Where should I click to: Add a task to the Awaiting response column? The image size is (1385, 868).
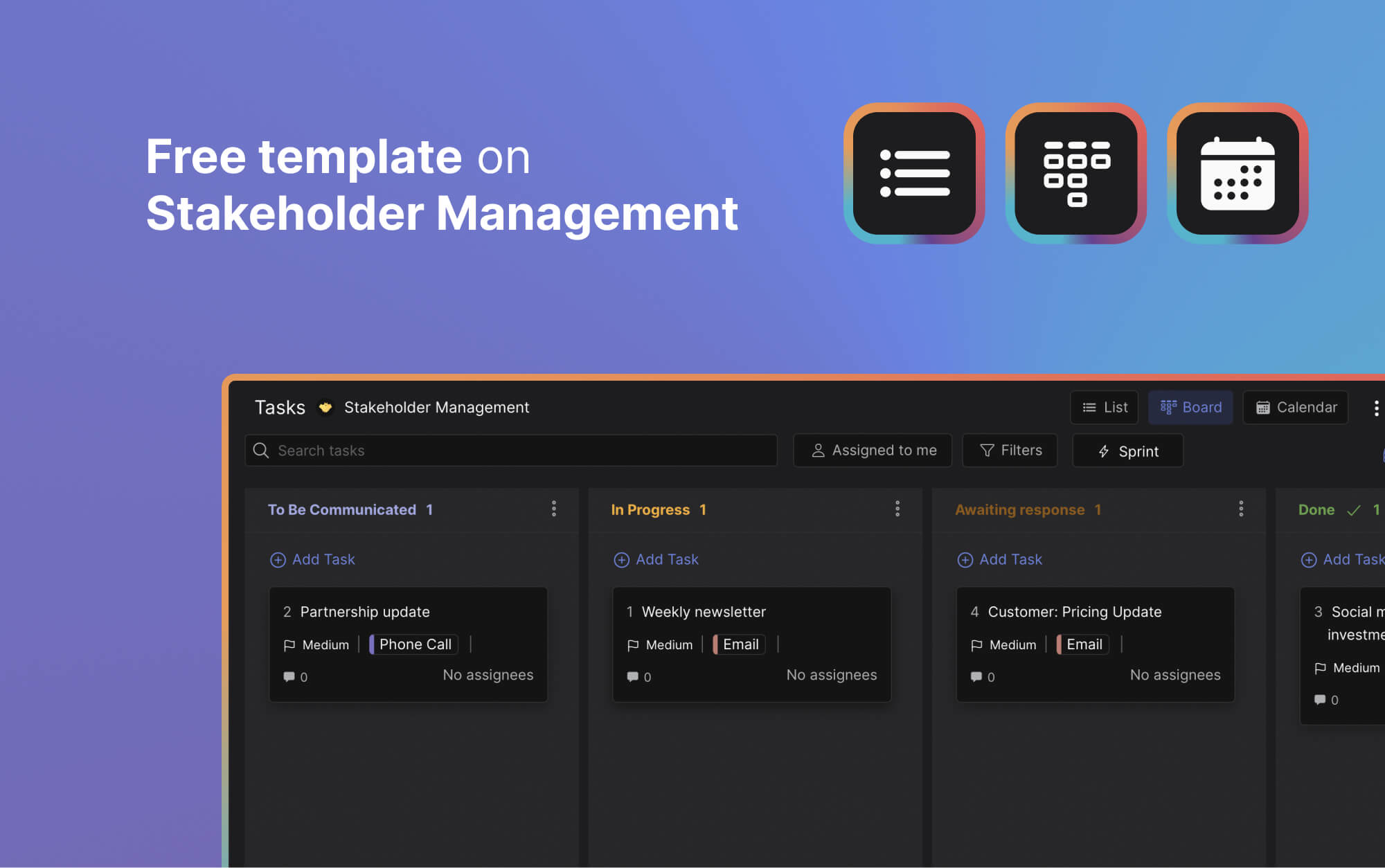[x=999, y=559]
